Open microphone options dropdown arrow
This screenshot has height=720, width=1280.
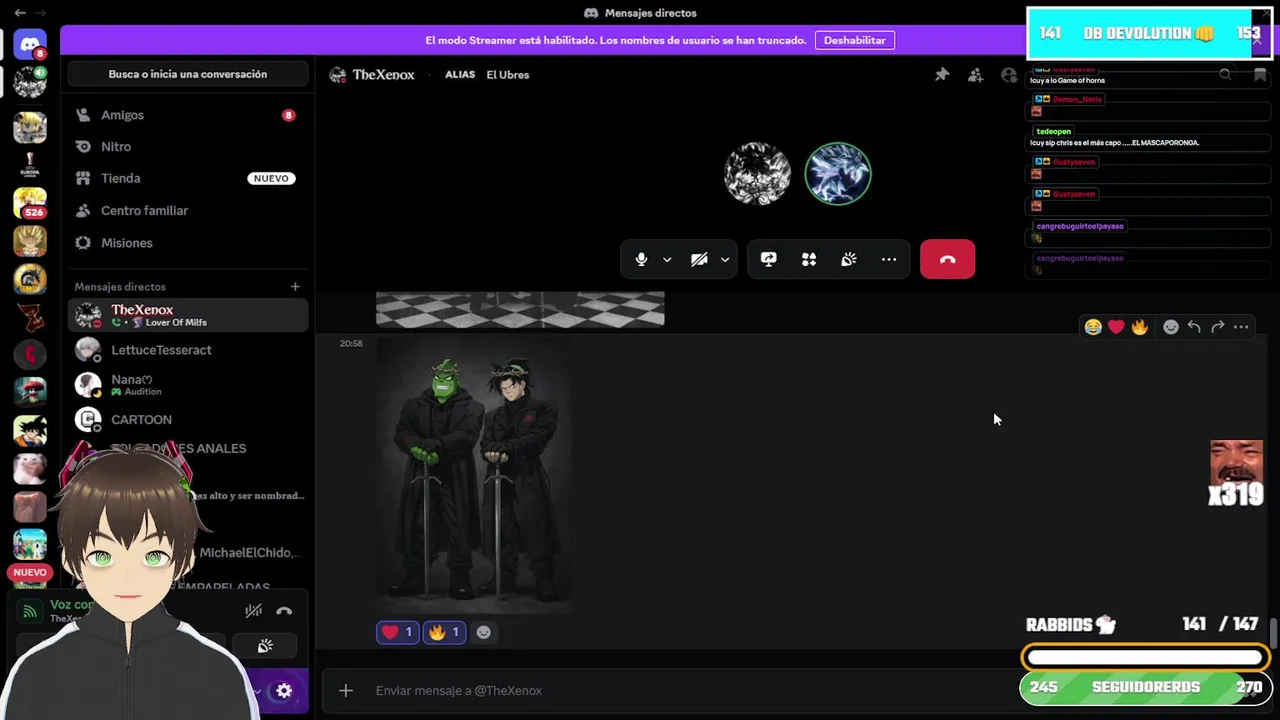pyautogui.click(x=667, y=259)
